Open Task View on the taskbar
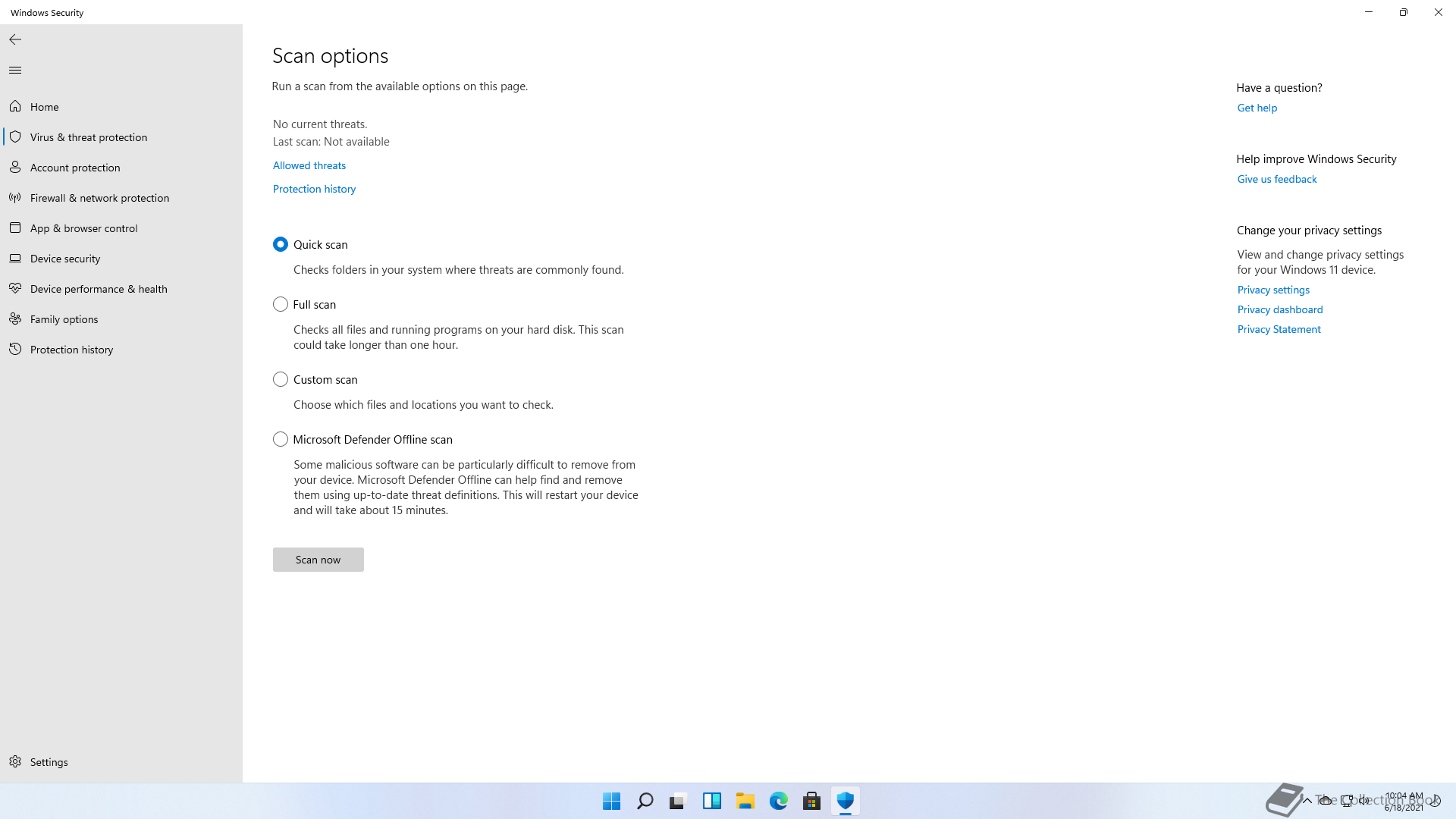The width and height of the screenshot is (1456, 819). pyautogui.click(x=678, y=801)
